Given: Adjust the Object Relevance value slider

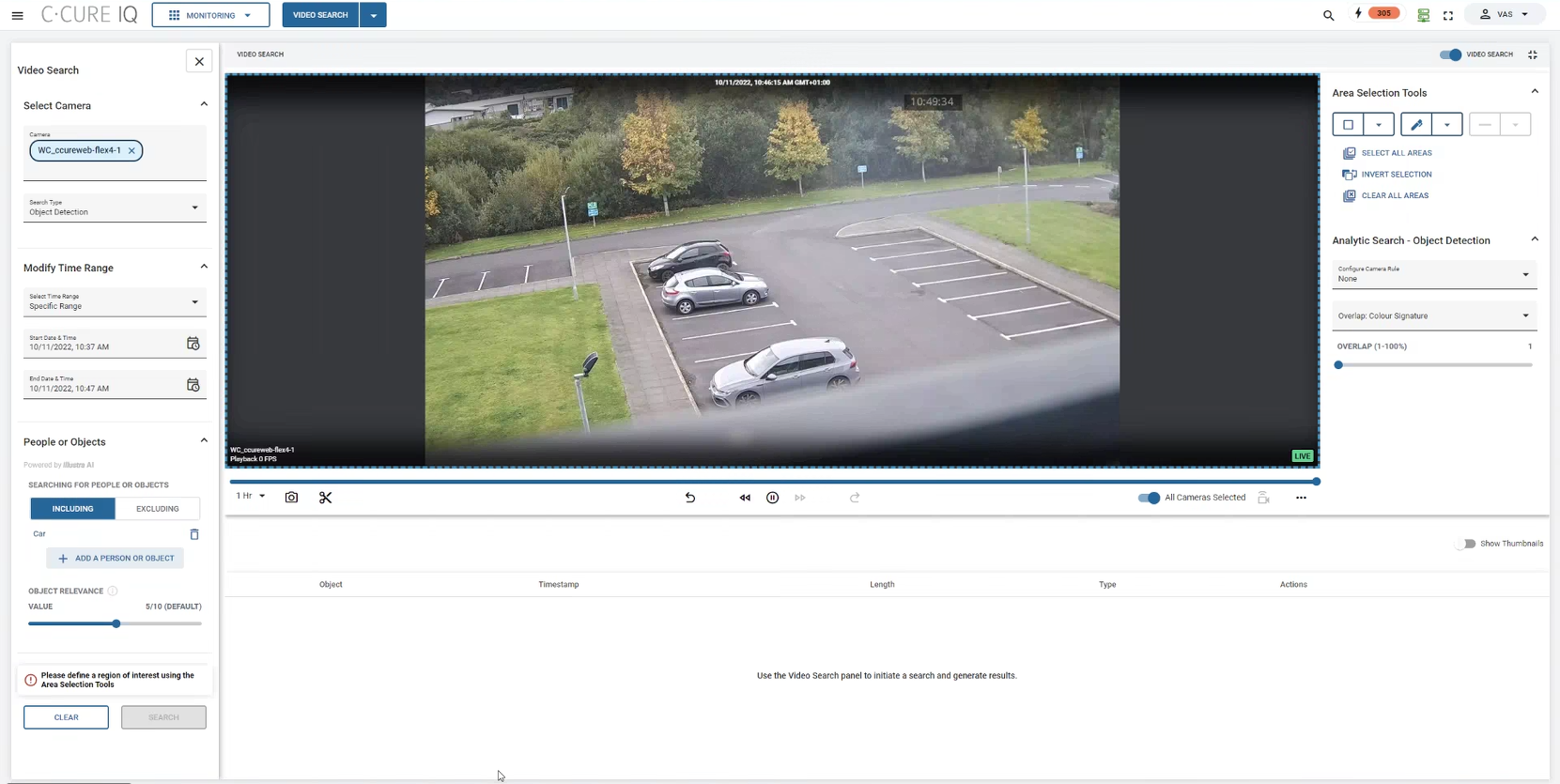Looking at the screenshot, I should [x=116, y=623].
